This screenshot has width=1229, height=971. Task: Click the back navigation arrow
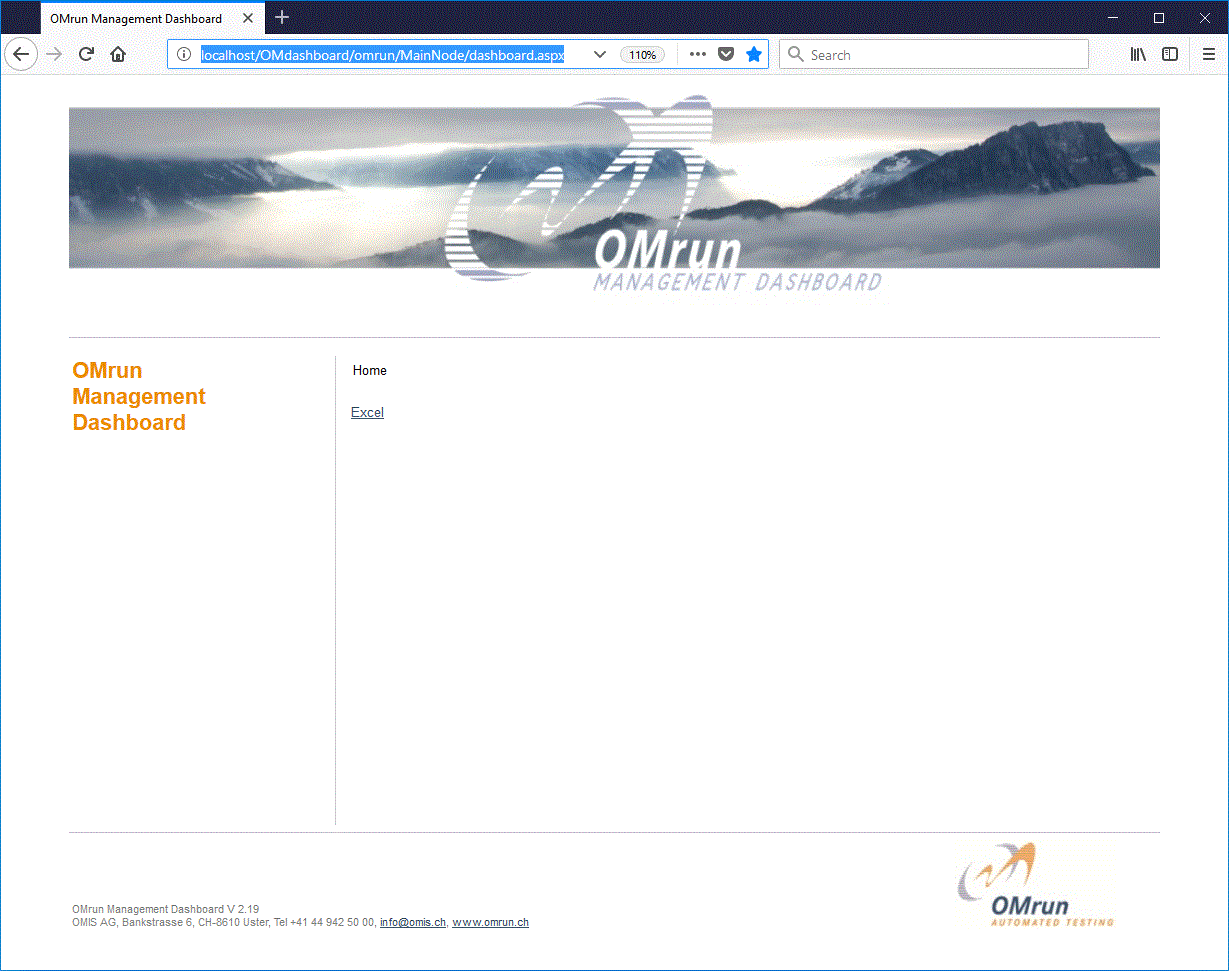(x=21, y=54)
